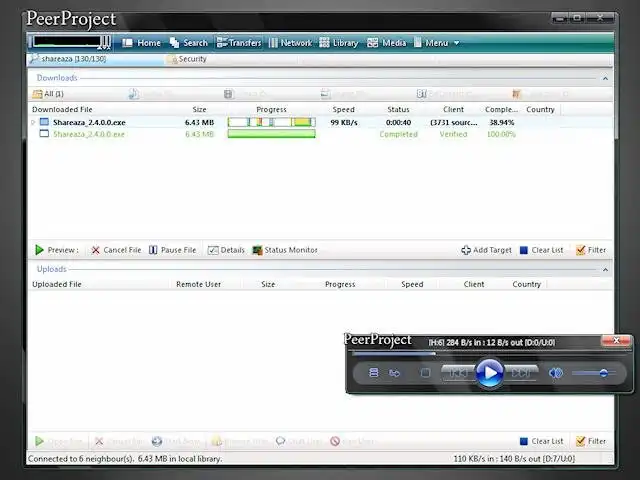Click the faded Browse User folder icon
Viewport: 640px width, 480px height.
coord(216,441)
